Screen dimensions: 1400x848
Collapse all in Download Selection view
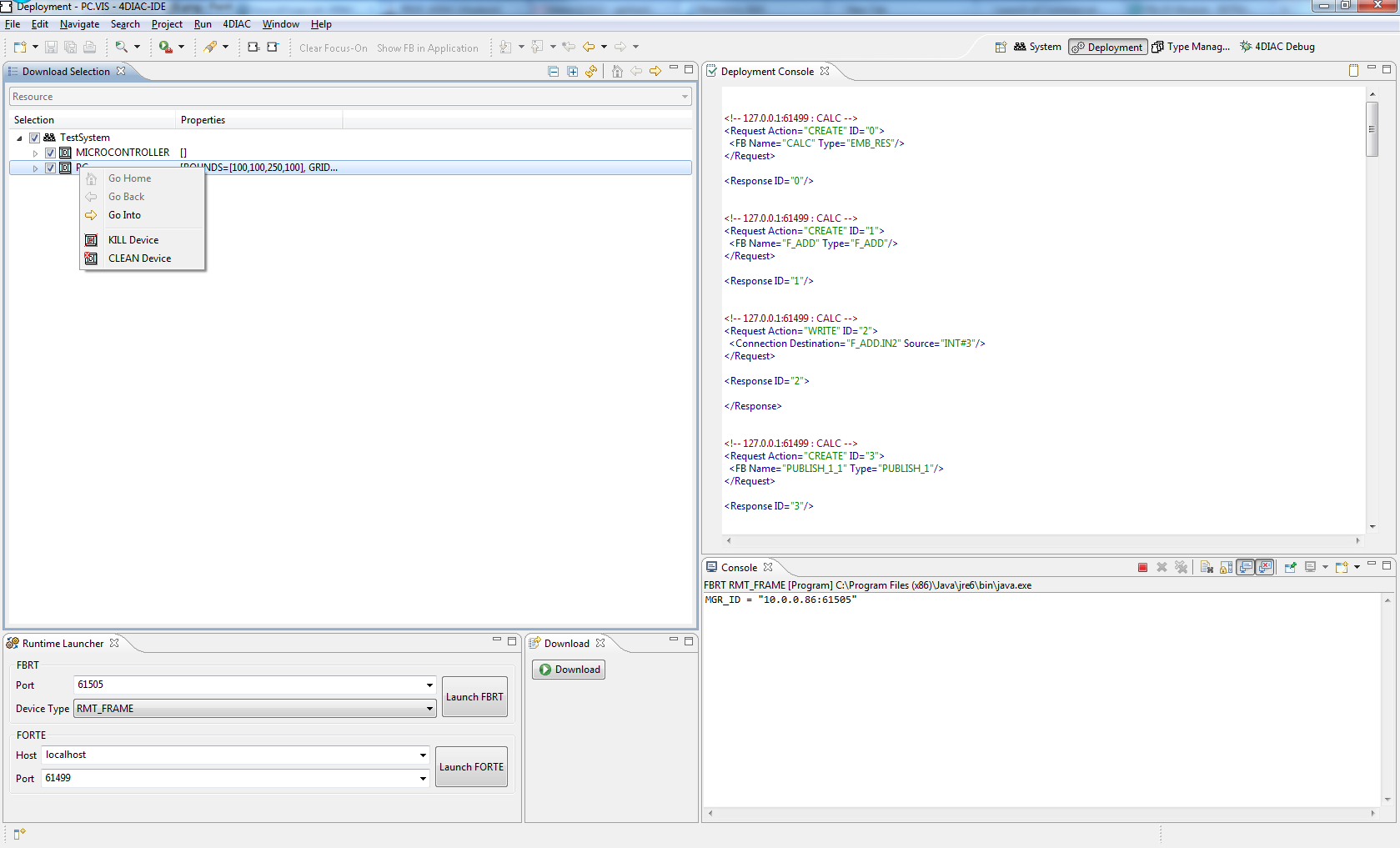(x=553, y=72)
